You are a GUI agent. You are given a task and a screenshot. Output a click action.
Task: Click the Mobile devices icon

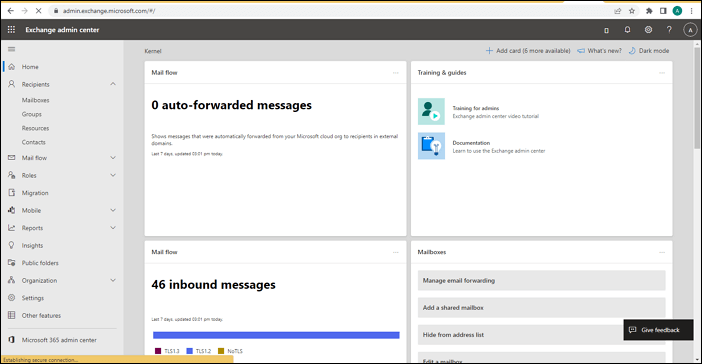coord(12,210)
